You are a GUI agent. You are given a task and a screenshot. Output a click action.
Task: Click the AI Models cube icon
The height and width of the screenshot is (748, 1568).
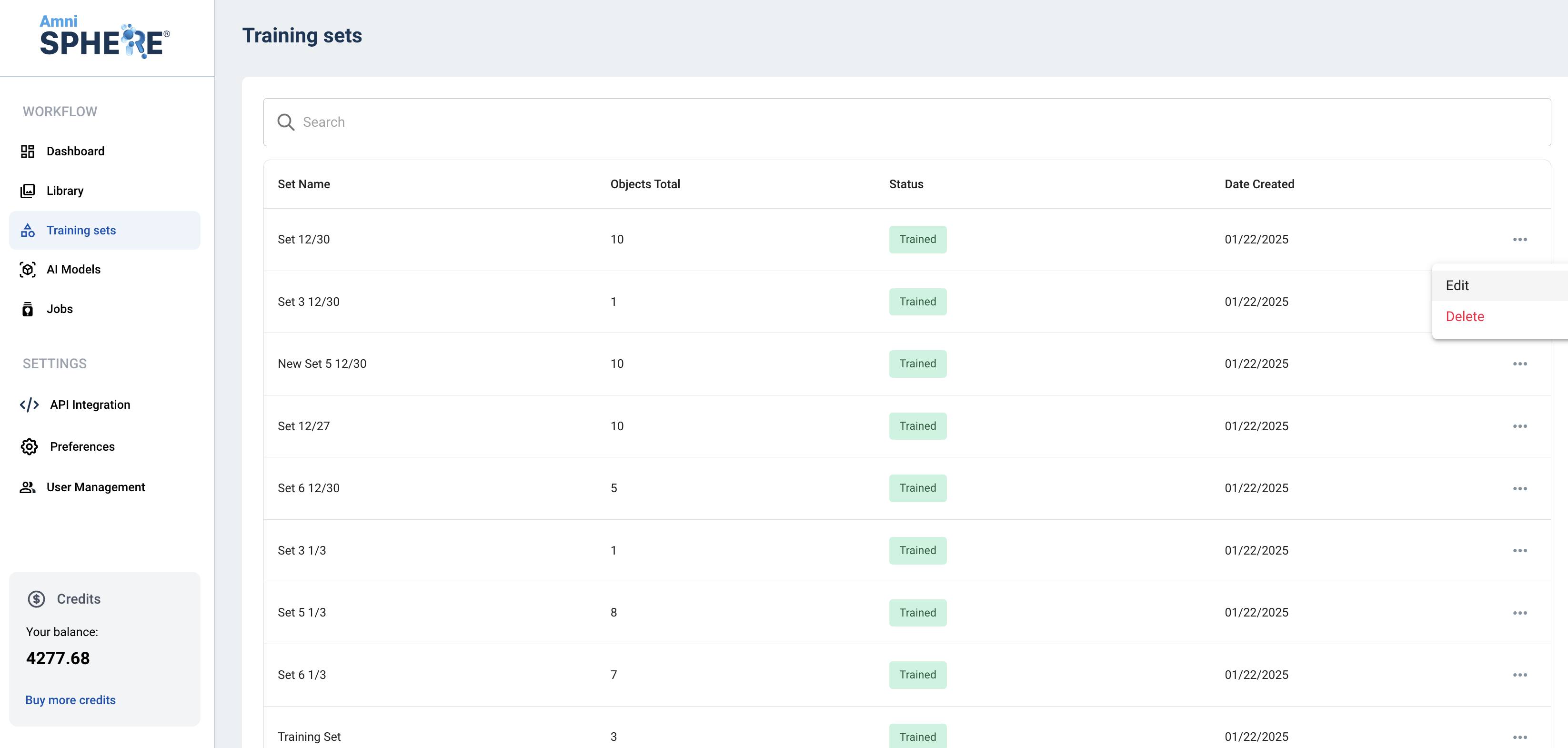click(28, 270)
